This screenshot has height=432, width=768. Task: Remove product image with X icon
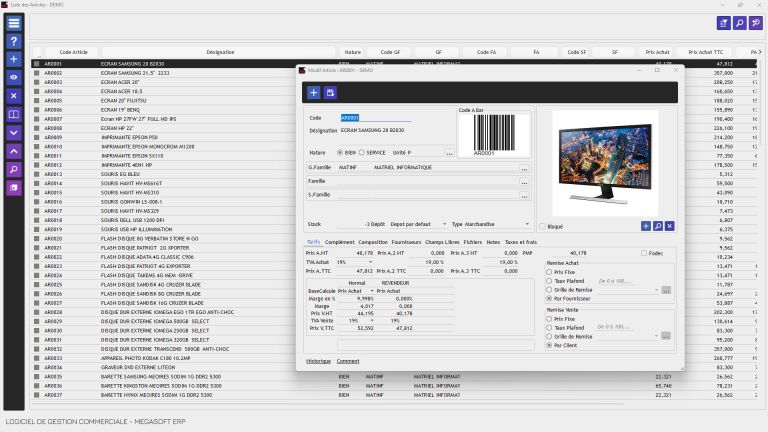point(670,226)
